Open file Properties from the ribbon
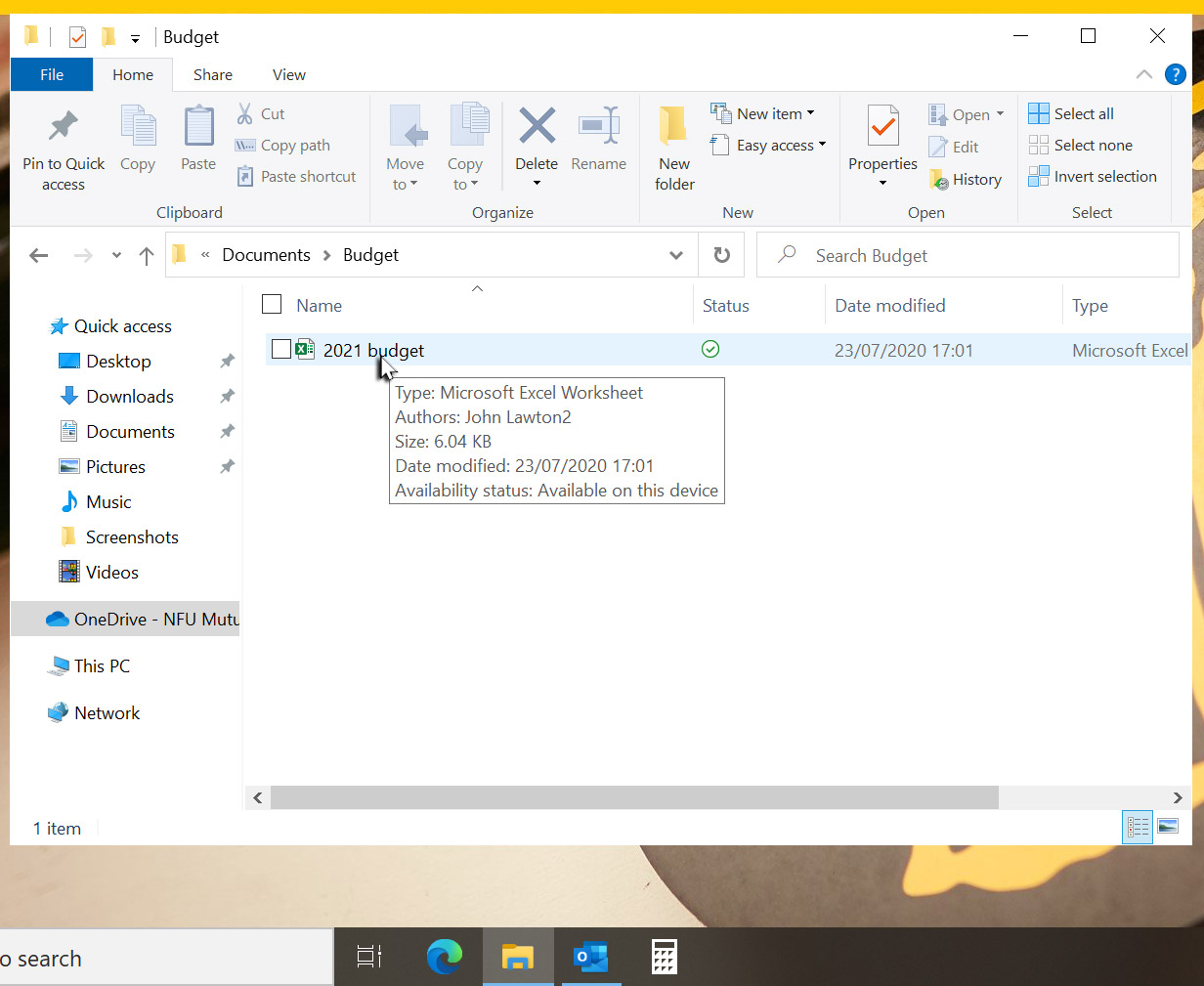Image resolution: width=1204 pixels, height=986 pixels. click(x=882, y=128)
